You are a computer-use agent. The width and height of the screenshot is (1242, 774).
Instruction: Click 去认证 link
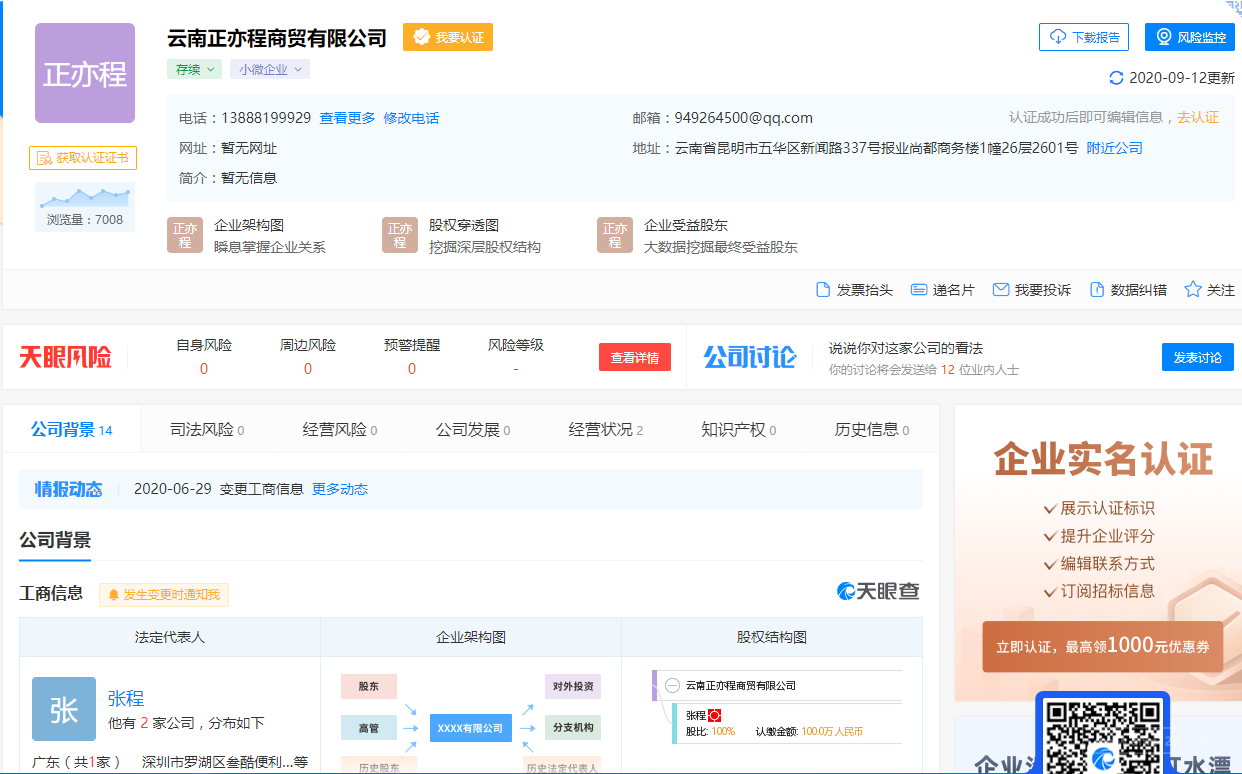1198,117
